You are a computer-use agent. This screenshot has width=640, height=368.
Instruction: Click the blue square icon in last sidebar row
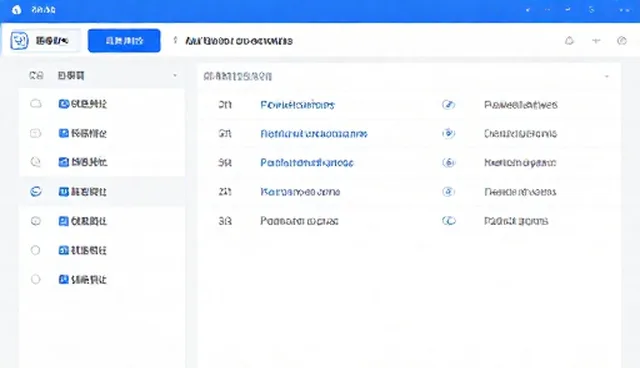coord(64,279)
